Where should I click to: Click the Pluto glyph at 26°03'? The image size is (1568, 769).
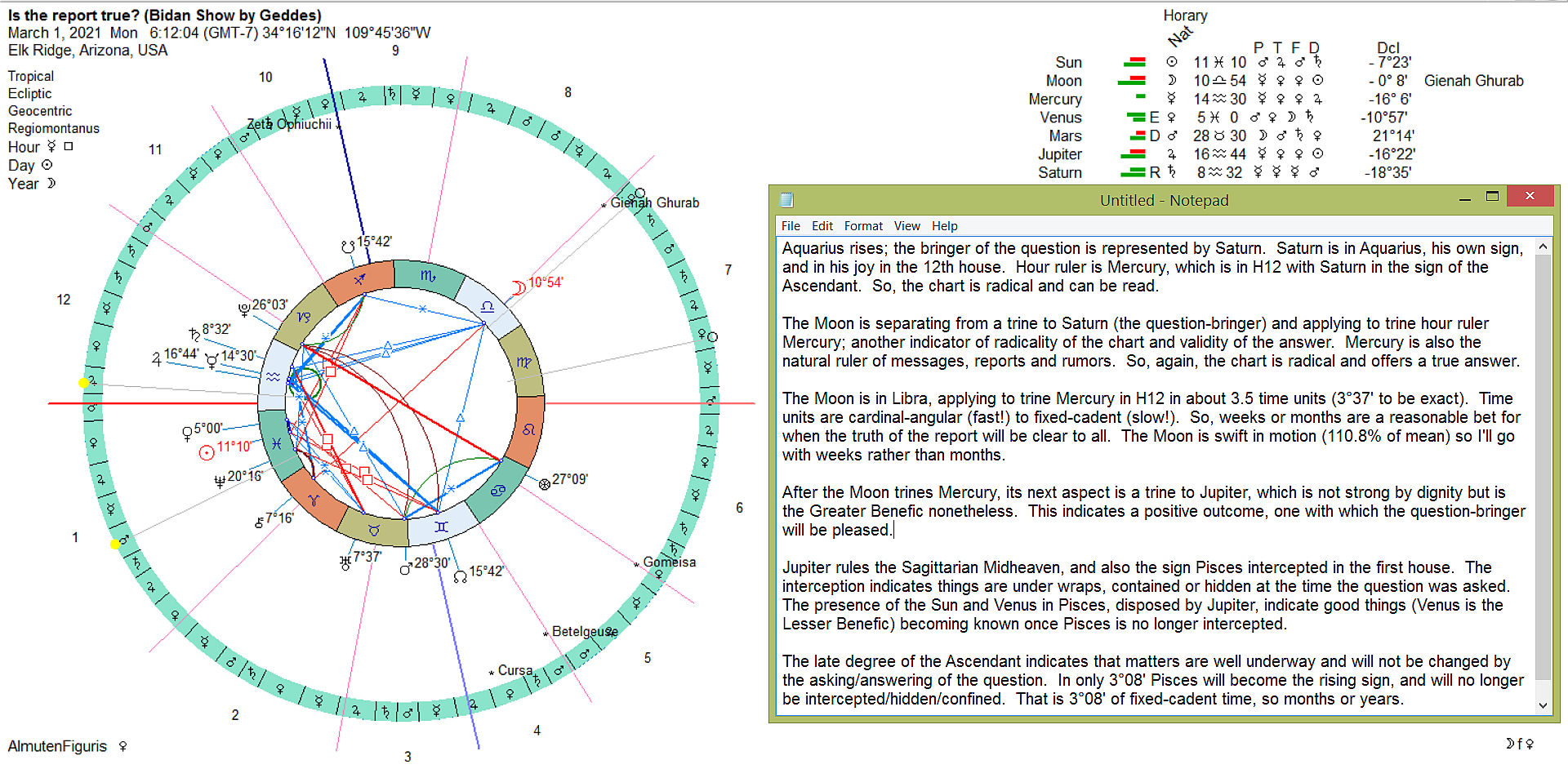click(243, 309)
